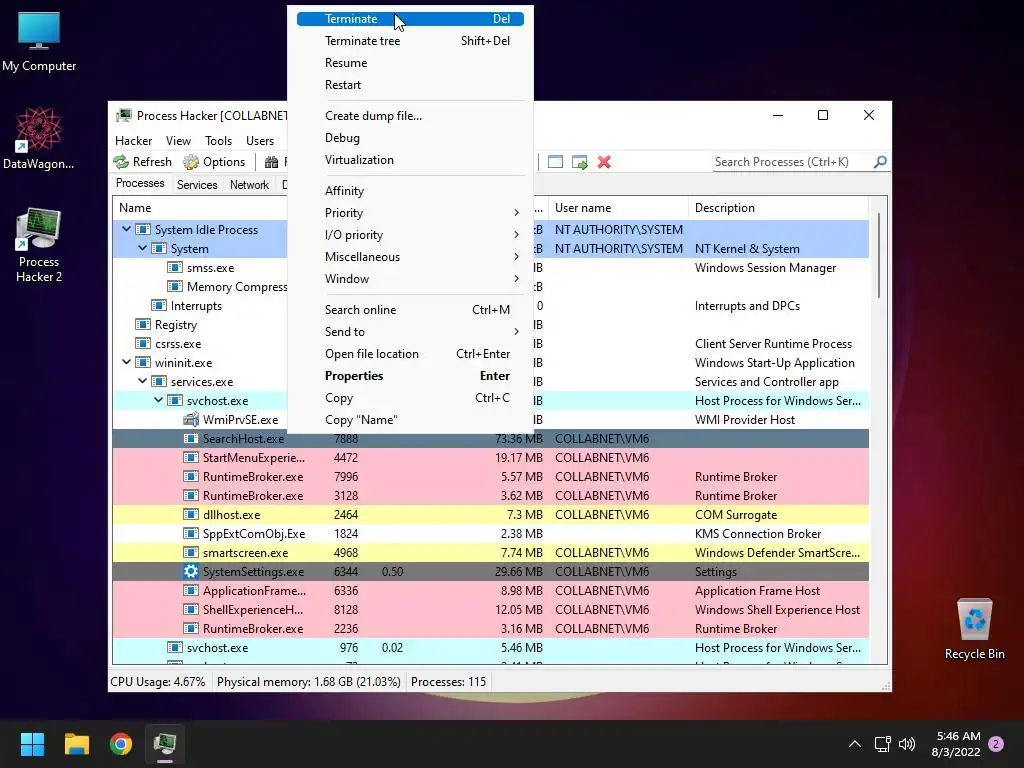Collapse the wininit.exe tree node

(126, 362)
